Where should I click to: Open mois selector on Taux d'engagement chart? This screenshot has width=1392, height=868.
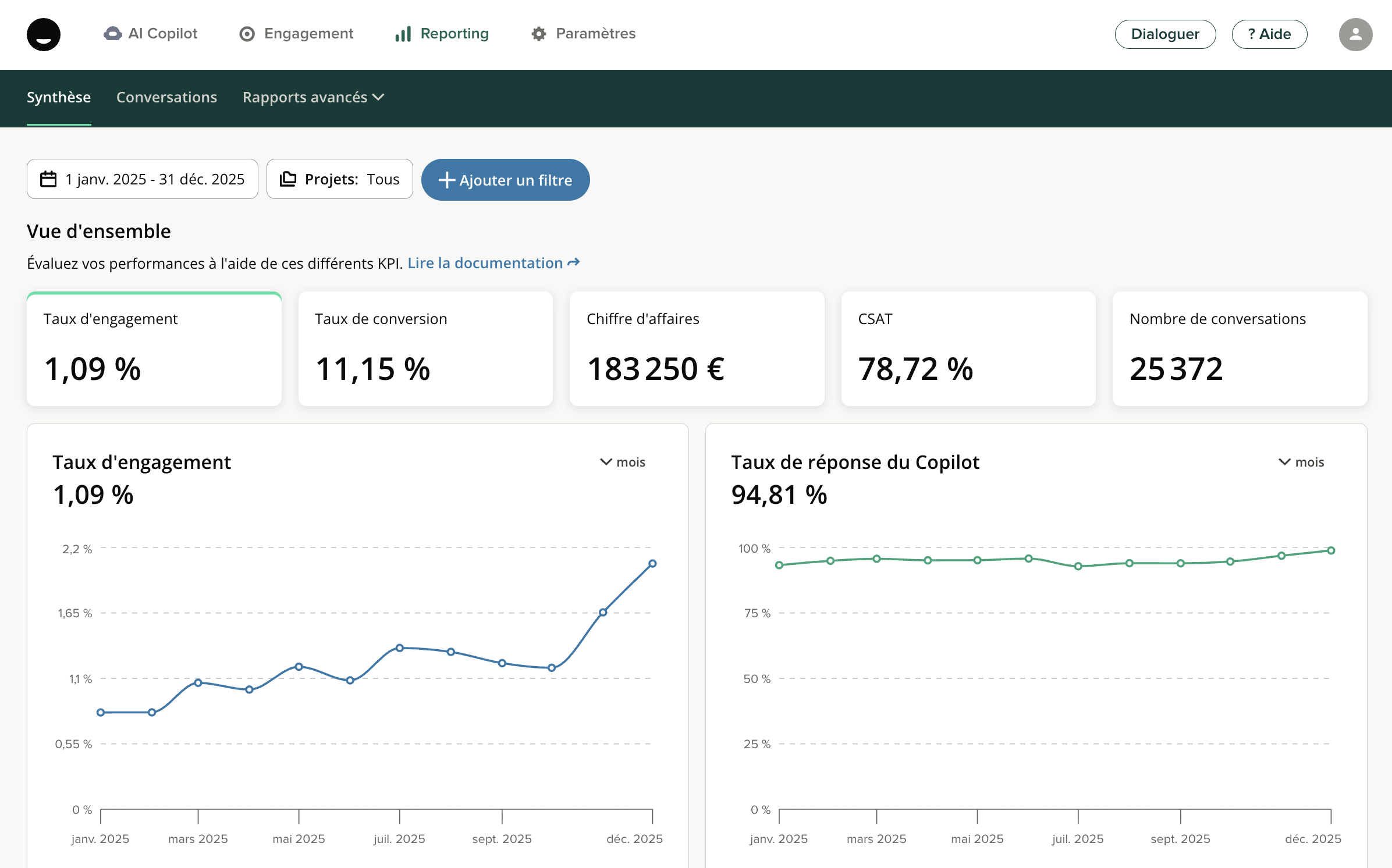[623, 462]
